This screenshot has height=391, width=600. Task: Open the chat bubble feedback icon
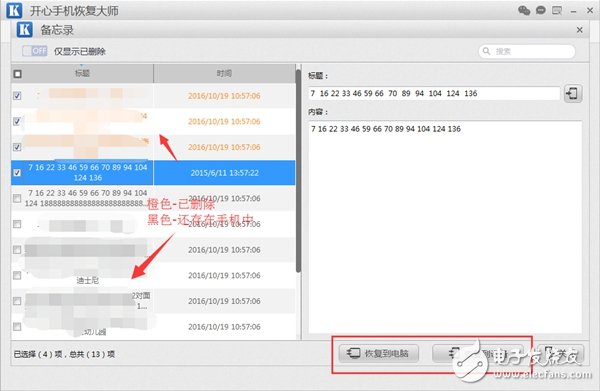[x=541, y=10]
